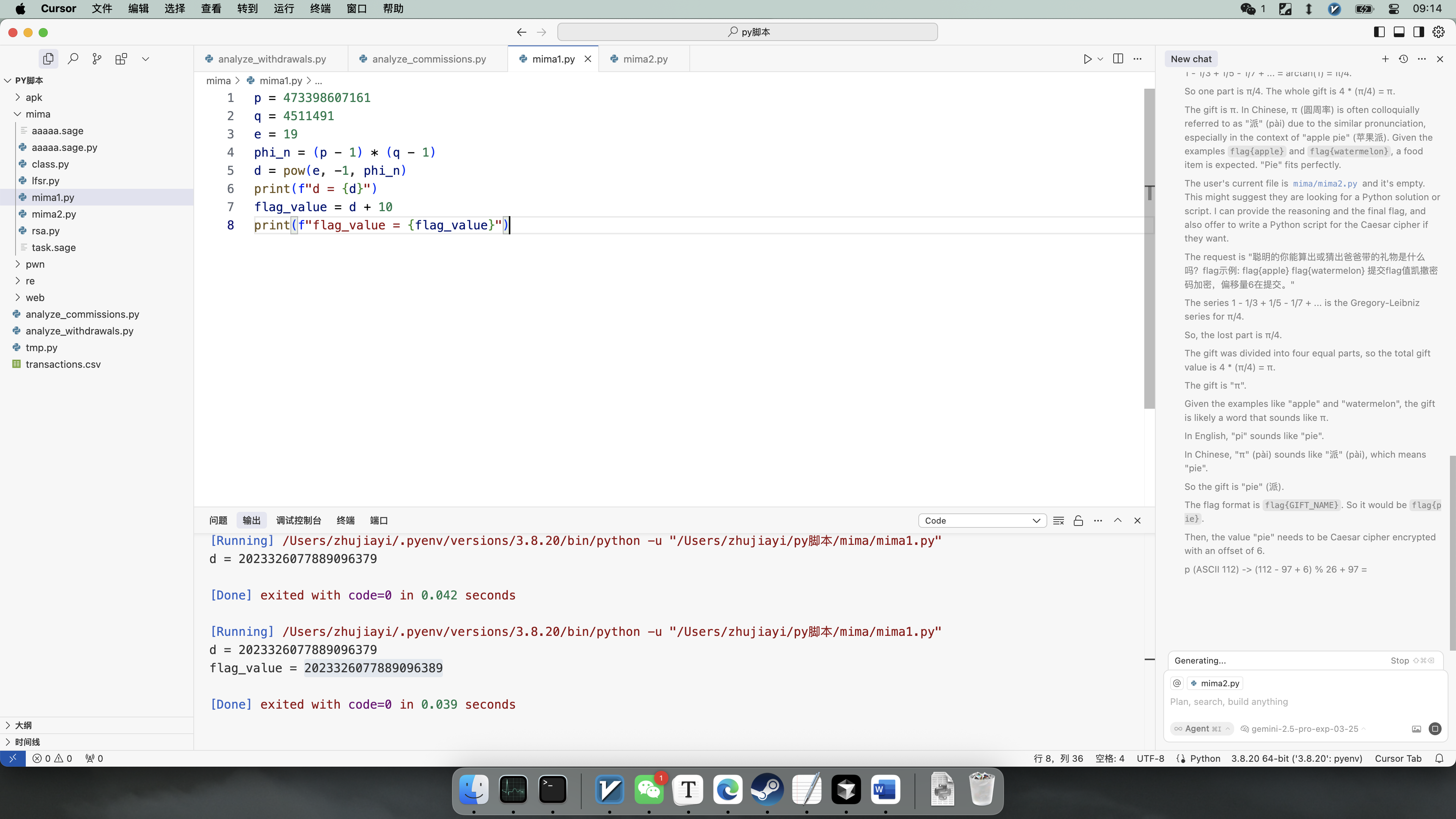Image resolution: width=1456 pixels, height=819 pixels.
Task: Show more sidebar views chevron
Action: tap(145, 59)
